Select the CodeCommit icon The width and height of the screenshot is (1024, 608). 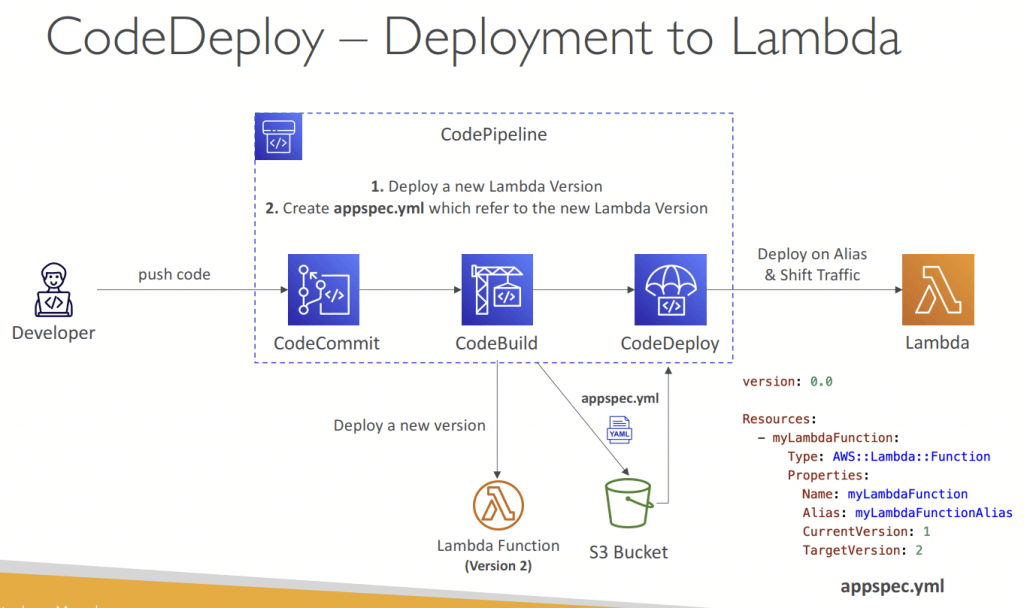[323, 289]
